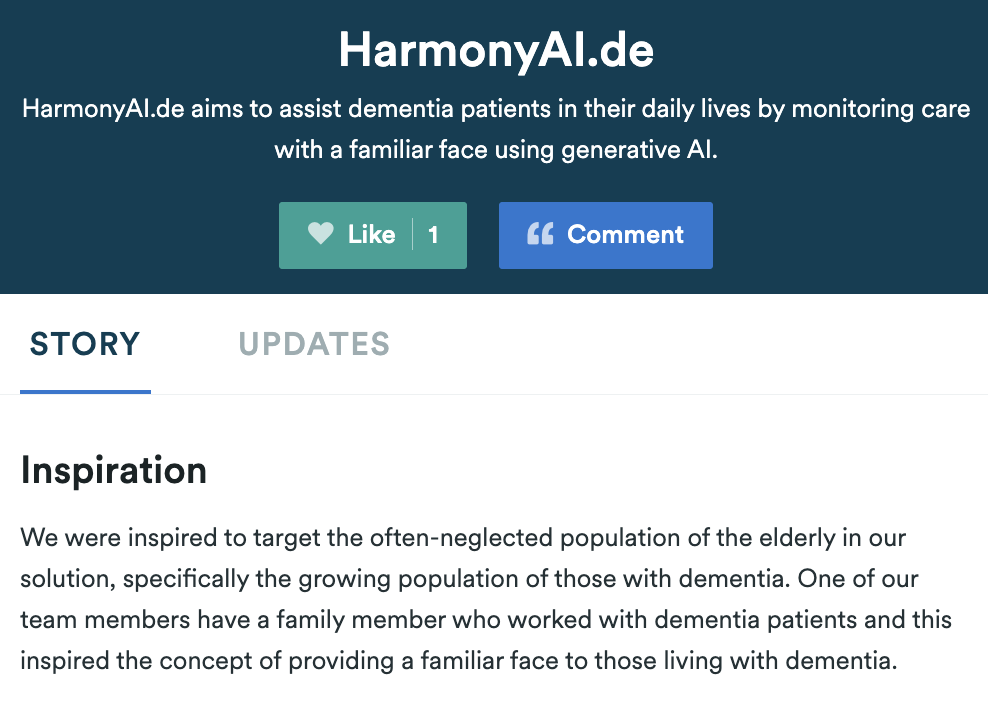Screen dimensions: 988x702
Task: Click the word Comment on blue button
Action: (x=625, y=234)
